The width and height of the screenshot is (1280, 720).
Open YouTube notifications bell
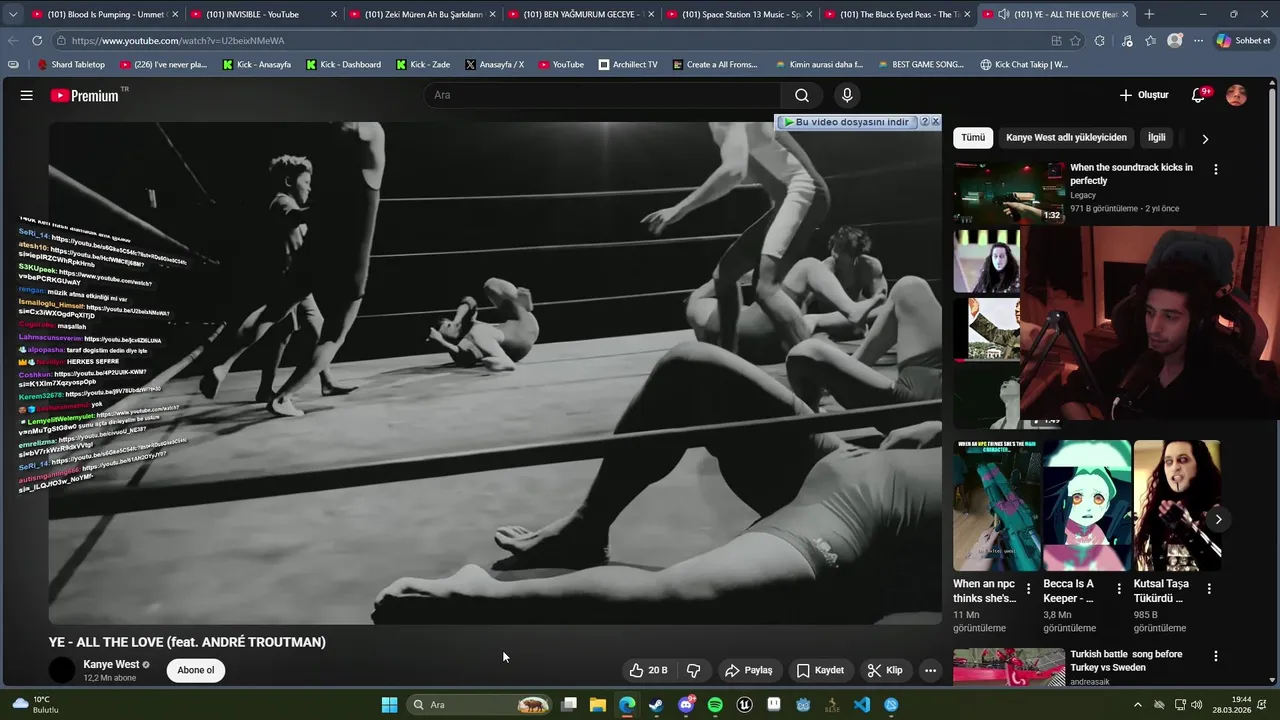(1198, 95)
